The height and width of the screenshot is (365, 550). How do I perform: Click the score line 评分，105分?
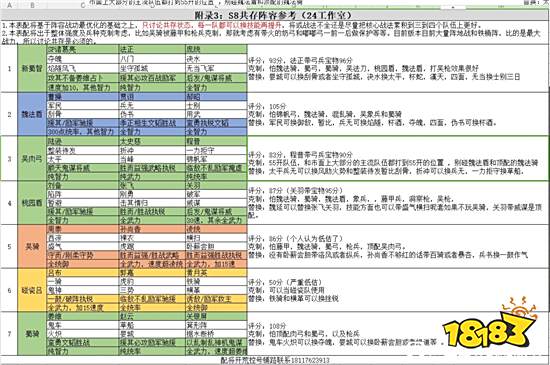tap(267, 106)
